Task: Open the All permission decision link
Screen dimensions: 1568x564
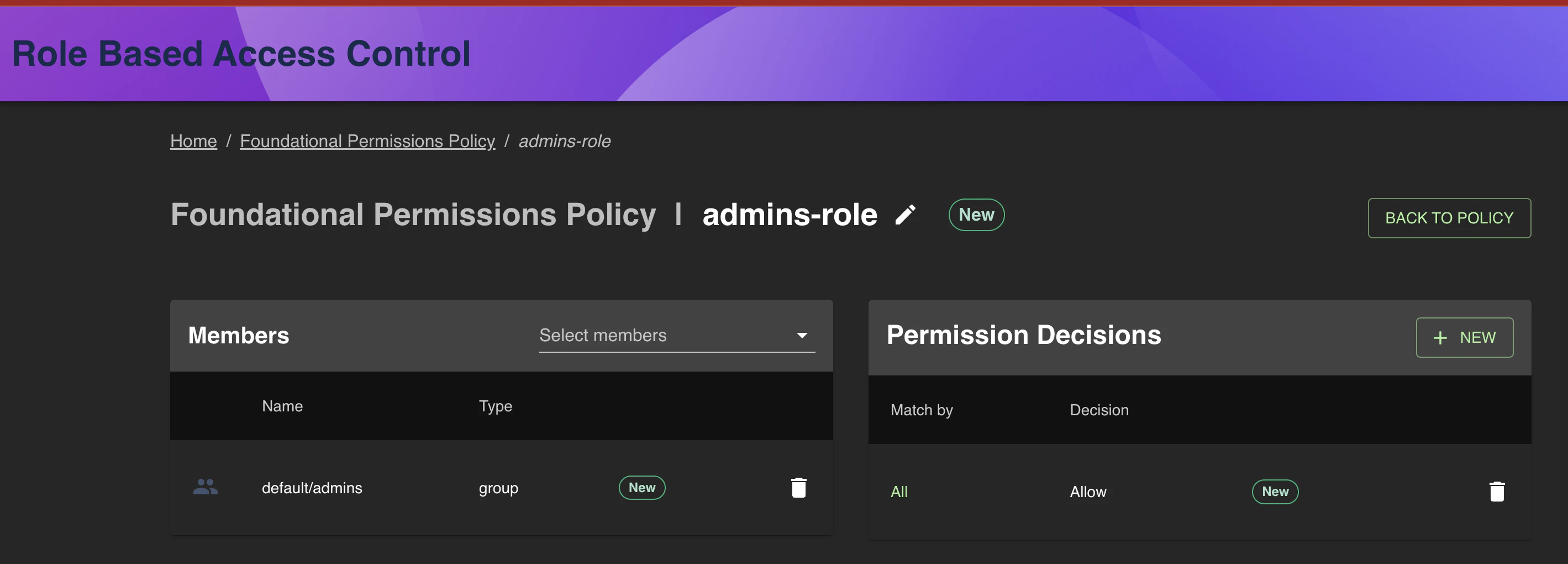Action: (898, 492)
